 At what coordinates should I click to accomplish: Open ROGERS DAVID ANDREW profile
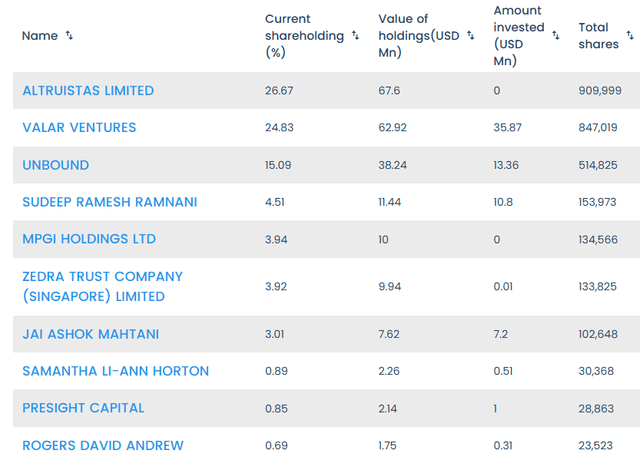[x=103, y=445]
